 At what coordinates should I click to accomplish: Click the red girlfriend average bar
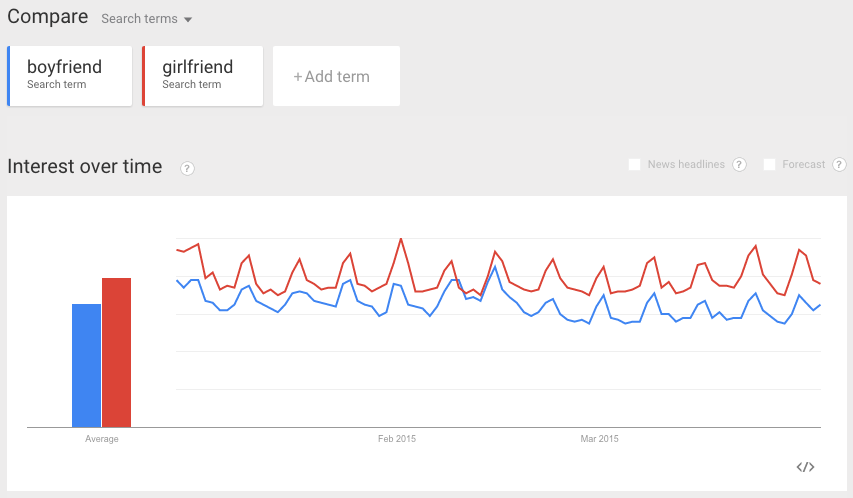pos(116,353)
